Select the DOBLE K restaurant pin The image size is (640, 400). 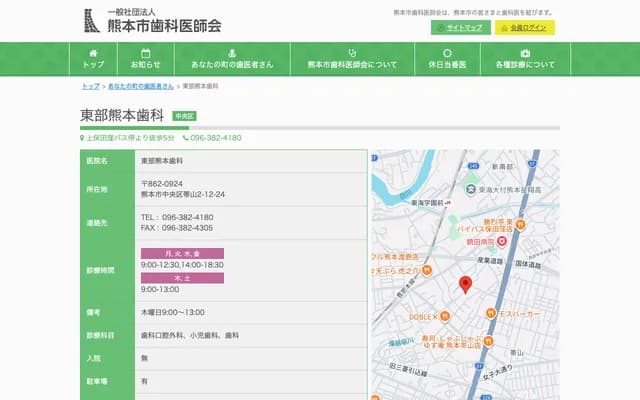point(445,316)
